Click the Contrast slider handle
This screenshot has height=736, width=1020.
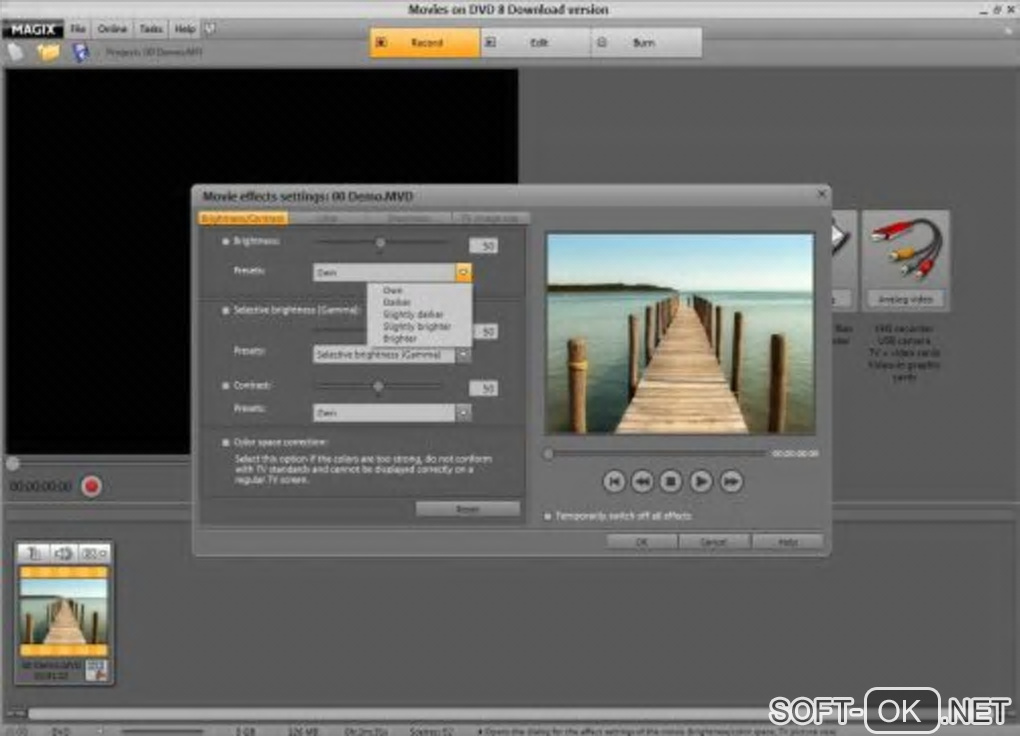[x=378, y=387]
